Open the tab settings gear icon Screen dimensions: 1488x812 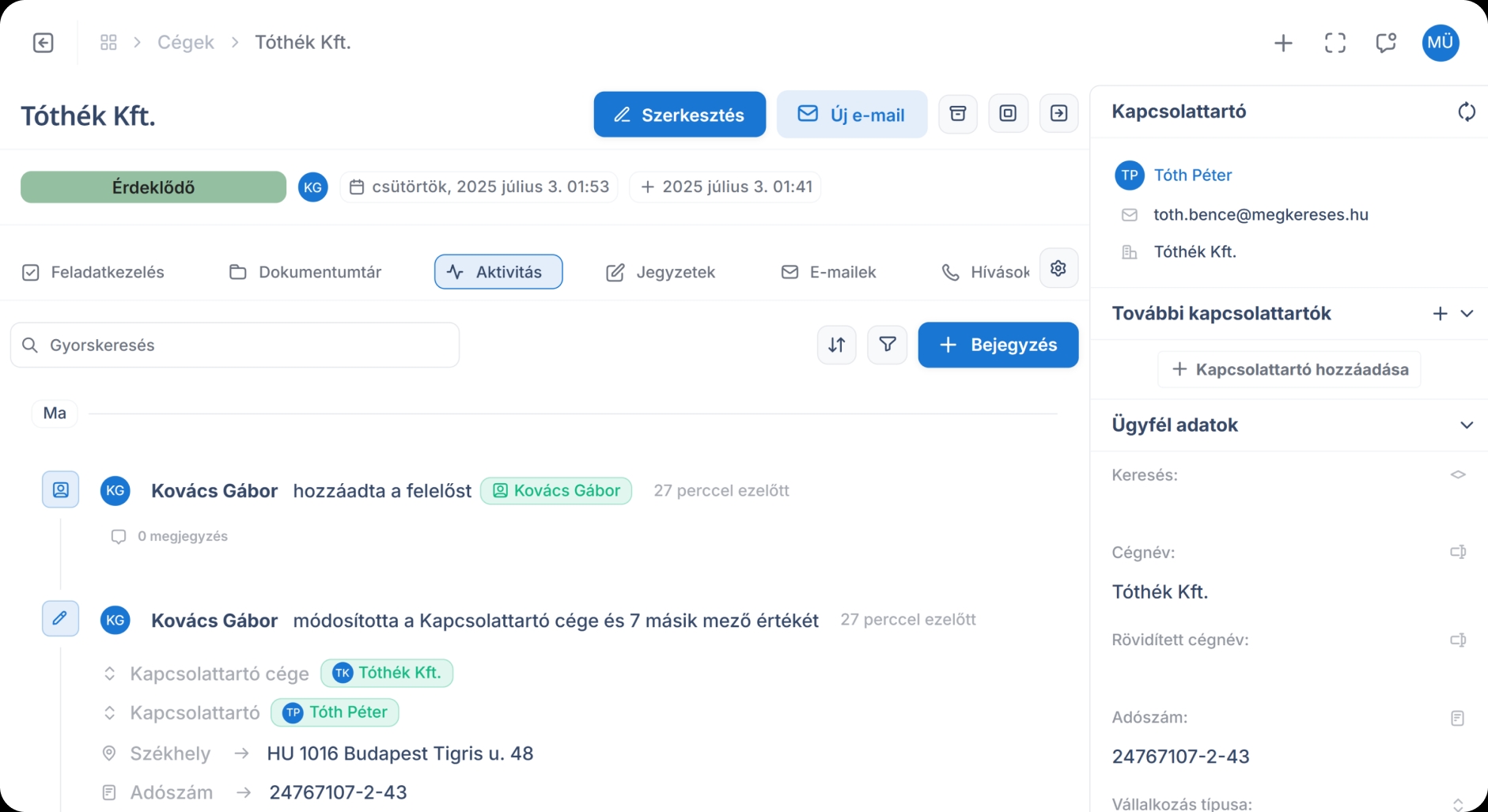(1059, 268)
